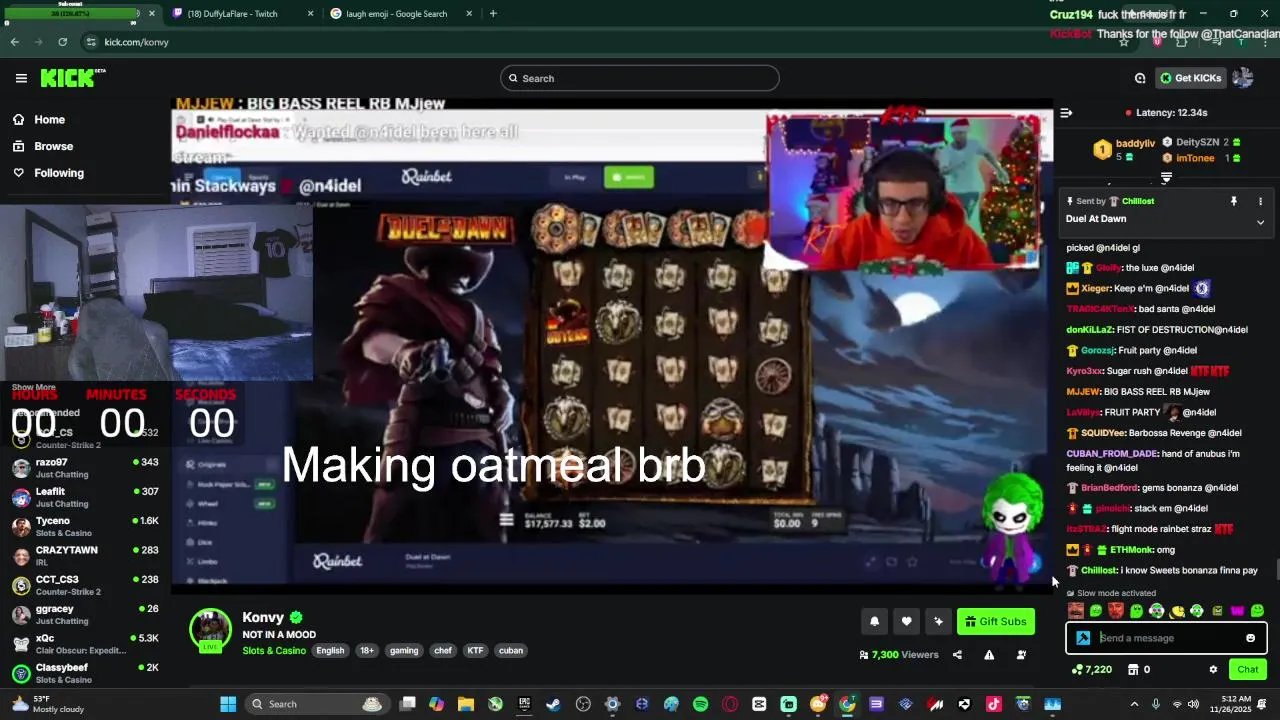The height and width of the screenshot is (720, 1280).
Task: Open Steam from the taskbar
Action: tap(553, 704)
